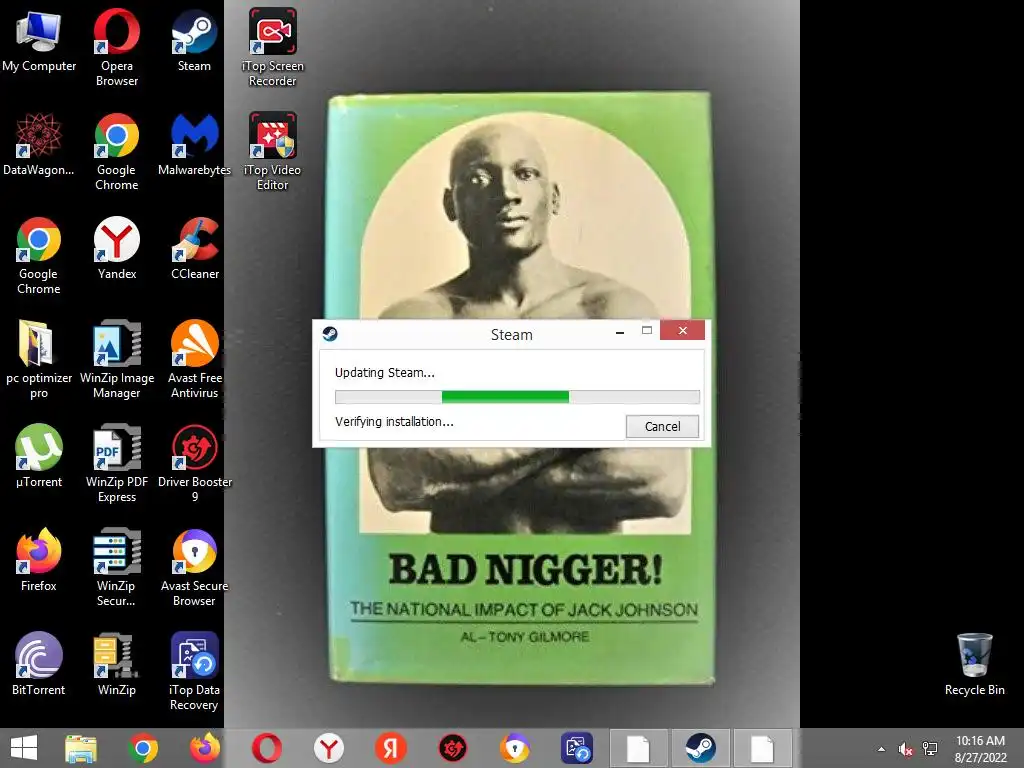Screen dimensions: 1024x768
Task: Select the 'Updating Steam...' text
Action: click(x=385, y=373)
